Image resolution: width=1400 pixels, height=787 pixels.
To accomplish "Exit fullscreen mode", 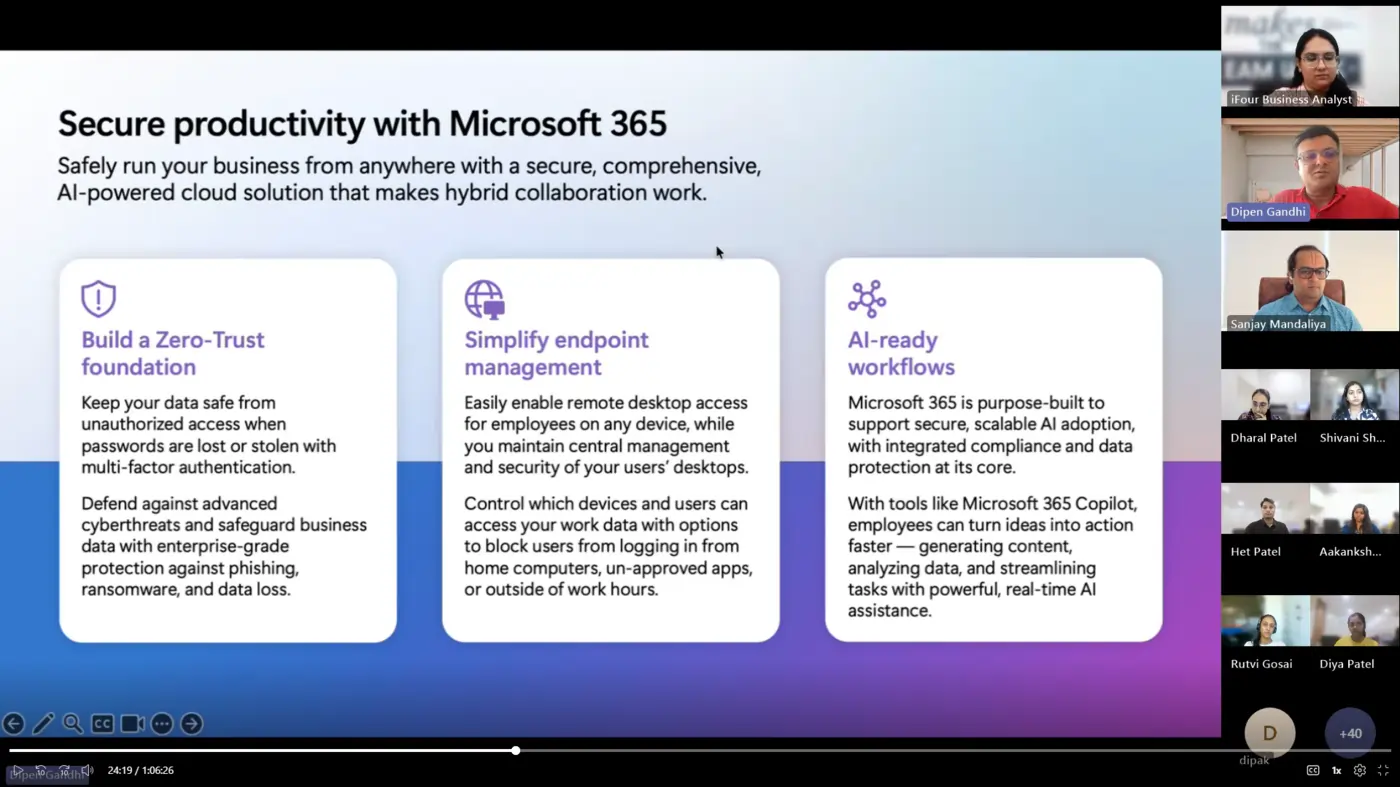I will point(1383,770).
